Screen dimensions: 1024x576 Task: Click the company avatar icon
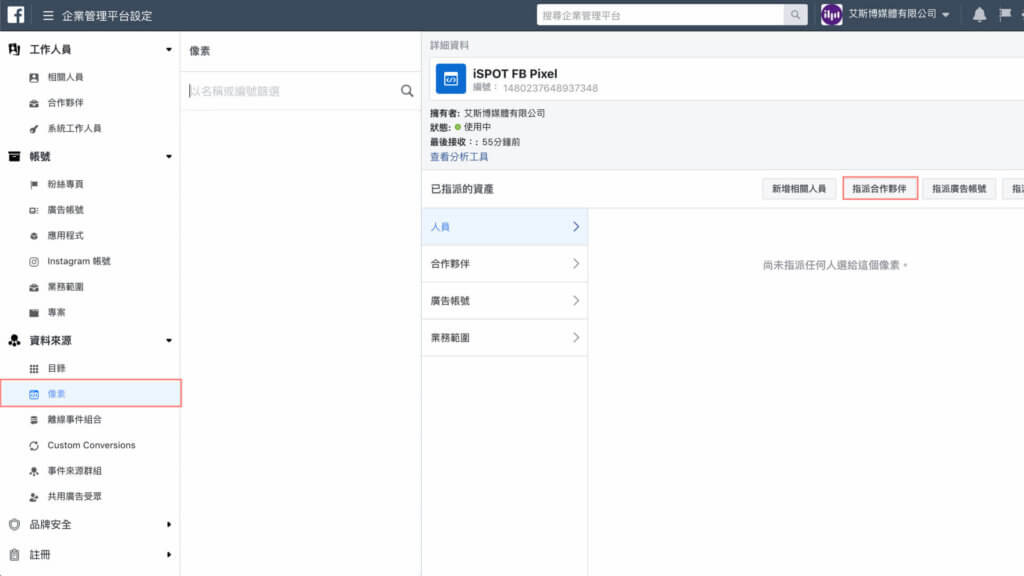tap(831, 14)
